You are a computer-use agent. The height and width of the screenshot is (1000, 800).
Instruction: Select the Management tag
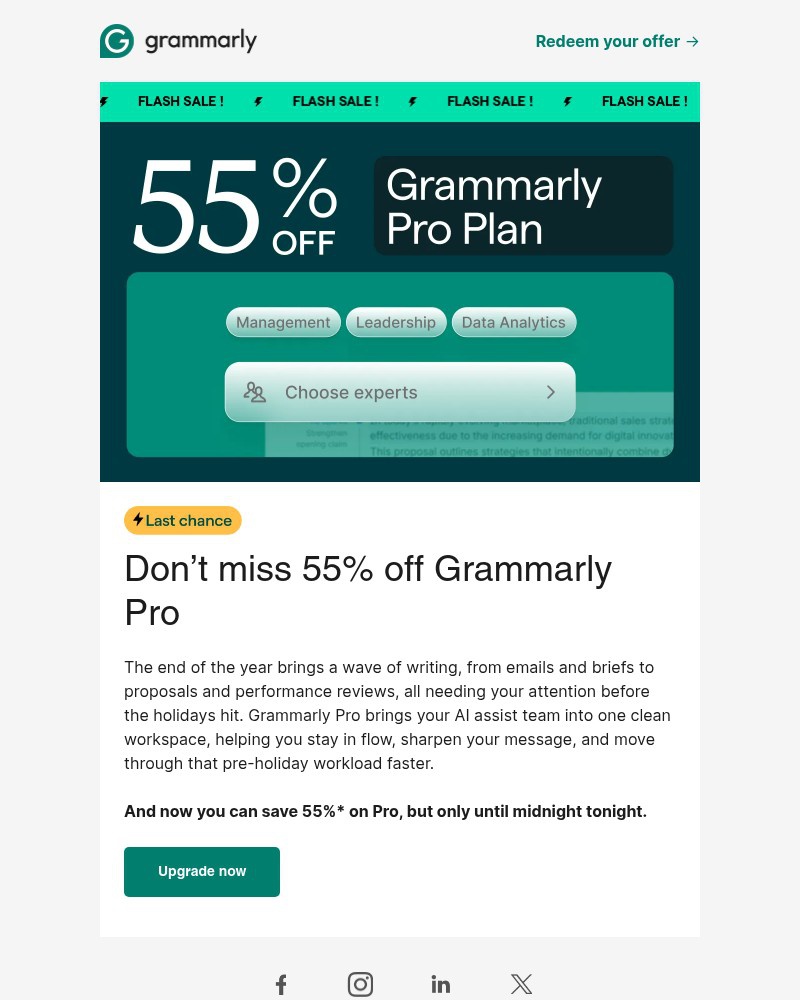(x=283, y=322)
